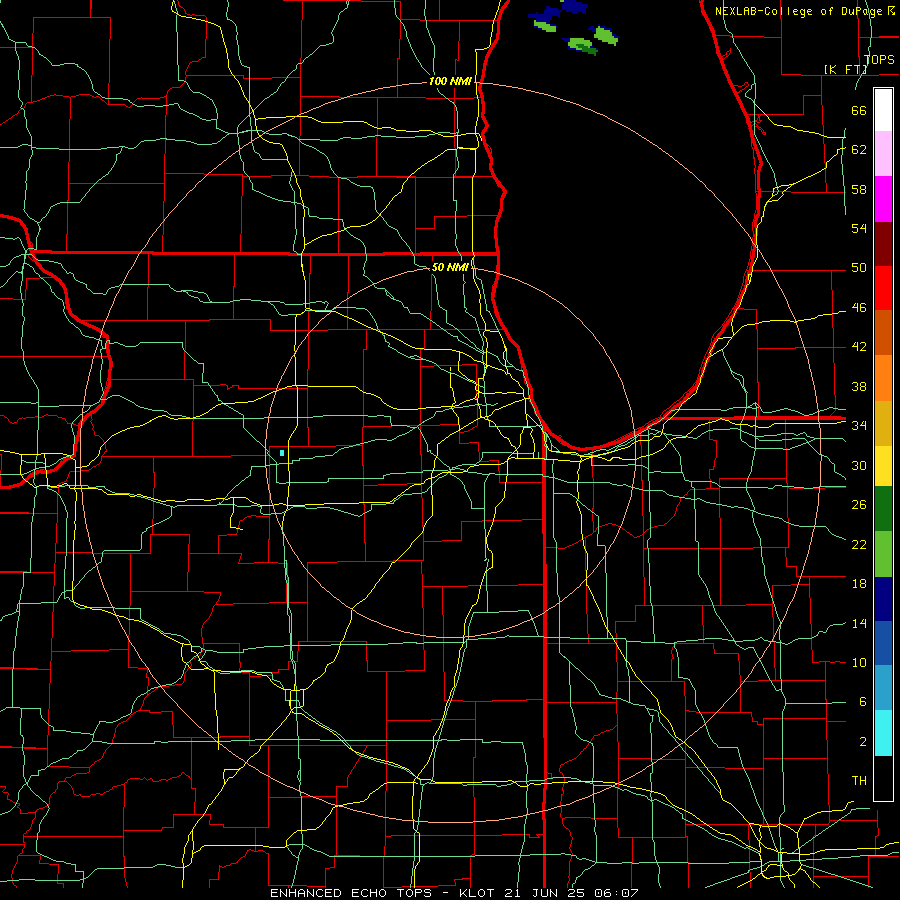Click the medium blue legend band
900x900 pixels.
point(883,643)
